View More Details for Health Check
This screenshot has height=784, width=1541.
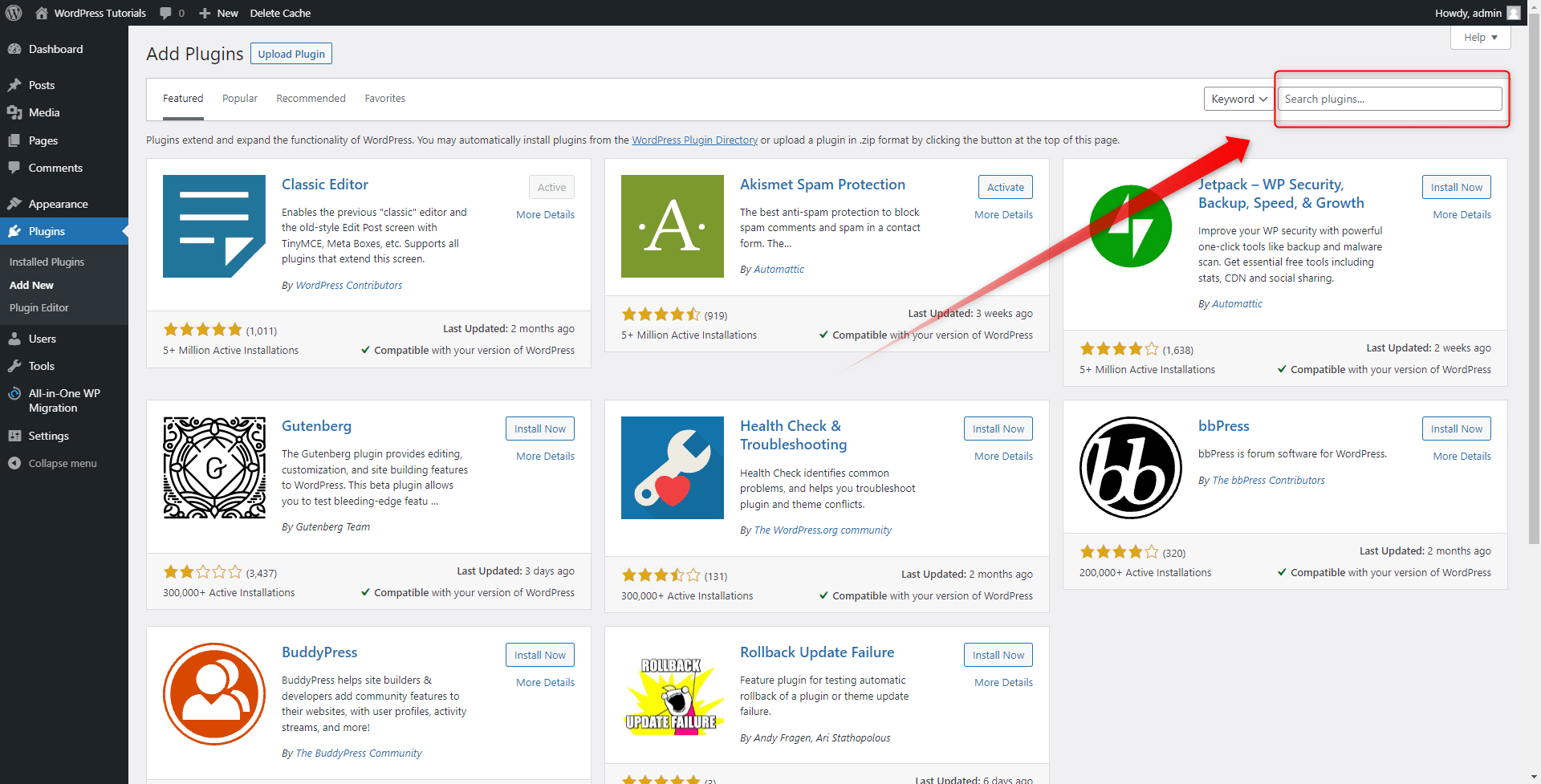point(1003,456)
